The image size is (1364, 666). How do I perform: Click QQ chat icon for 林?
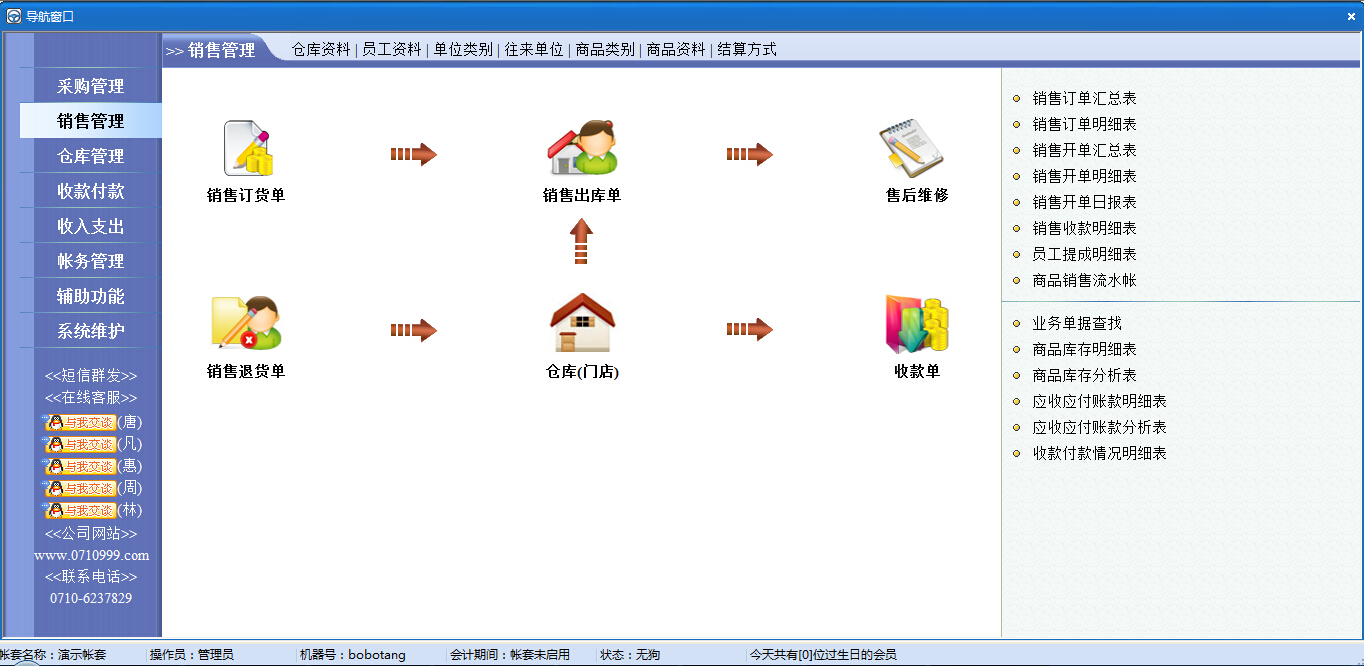[81, 510]
